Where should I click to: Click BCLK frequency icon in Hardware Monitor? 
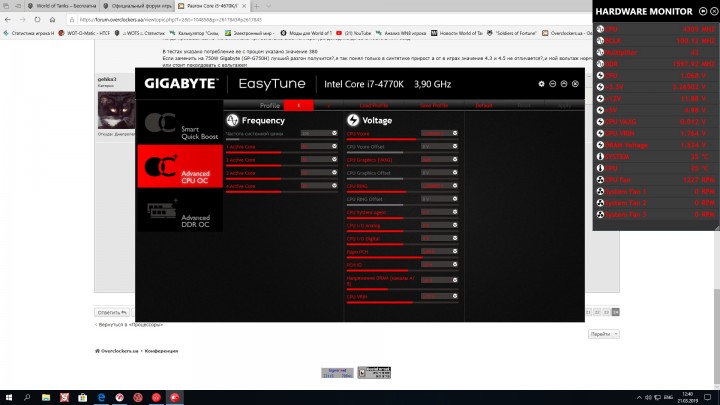[x=600, y=40]
